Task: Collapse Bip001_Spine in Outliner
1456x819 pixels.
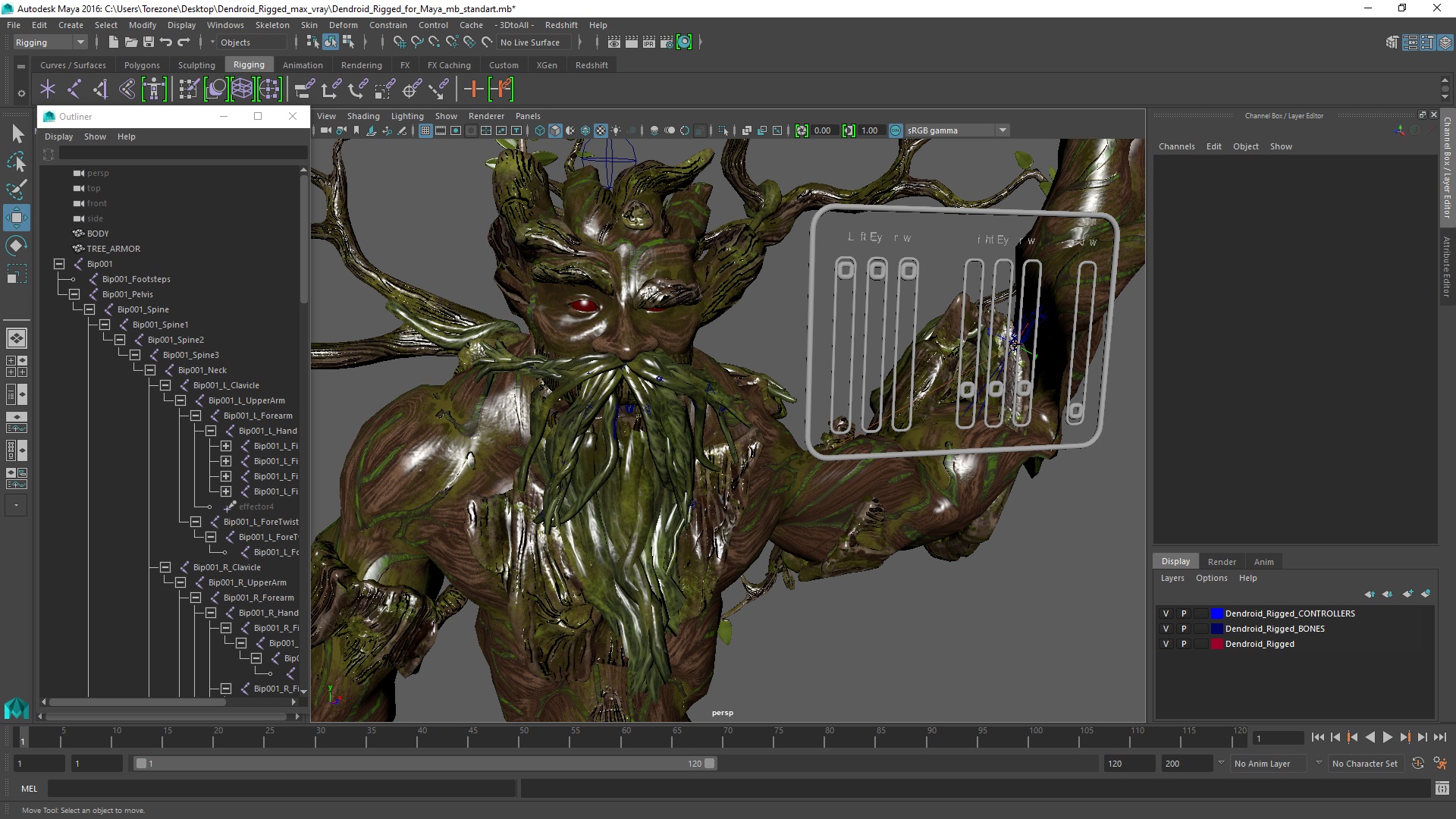Action: [89, 309]
